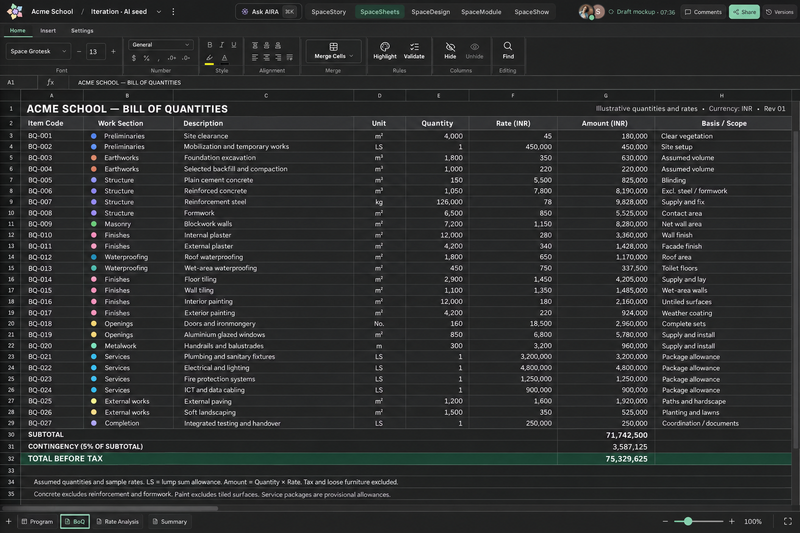Image resolution: width=800 pixels, height=533 pixels.
Task: Switch to the Summary sheet tab
Action: pos(170,521)
